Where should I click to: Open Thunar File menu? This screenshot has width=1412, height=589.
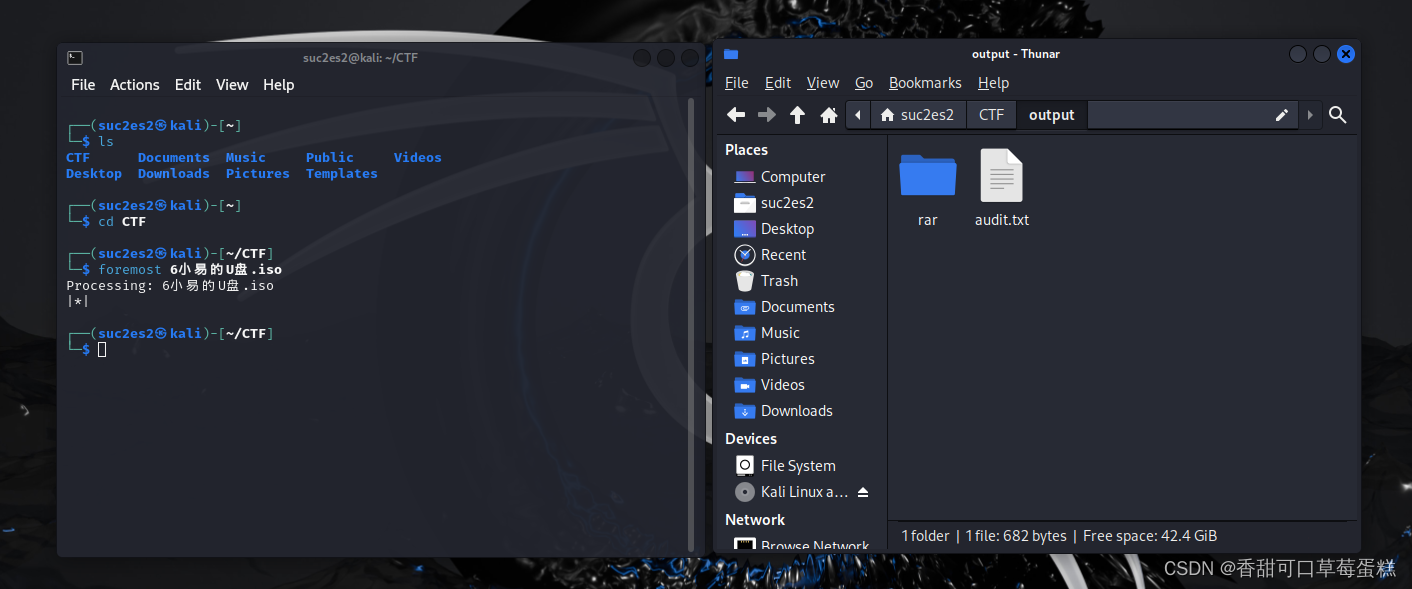[737, 83]
